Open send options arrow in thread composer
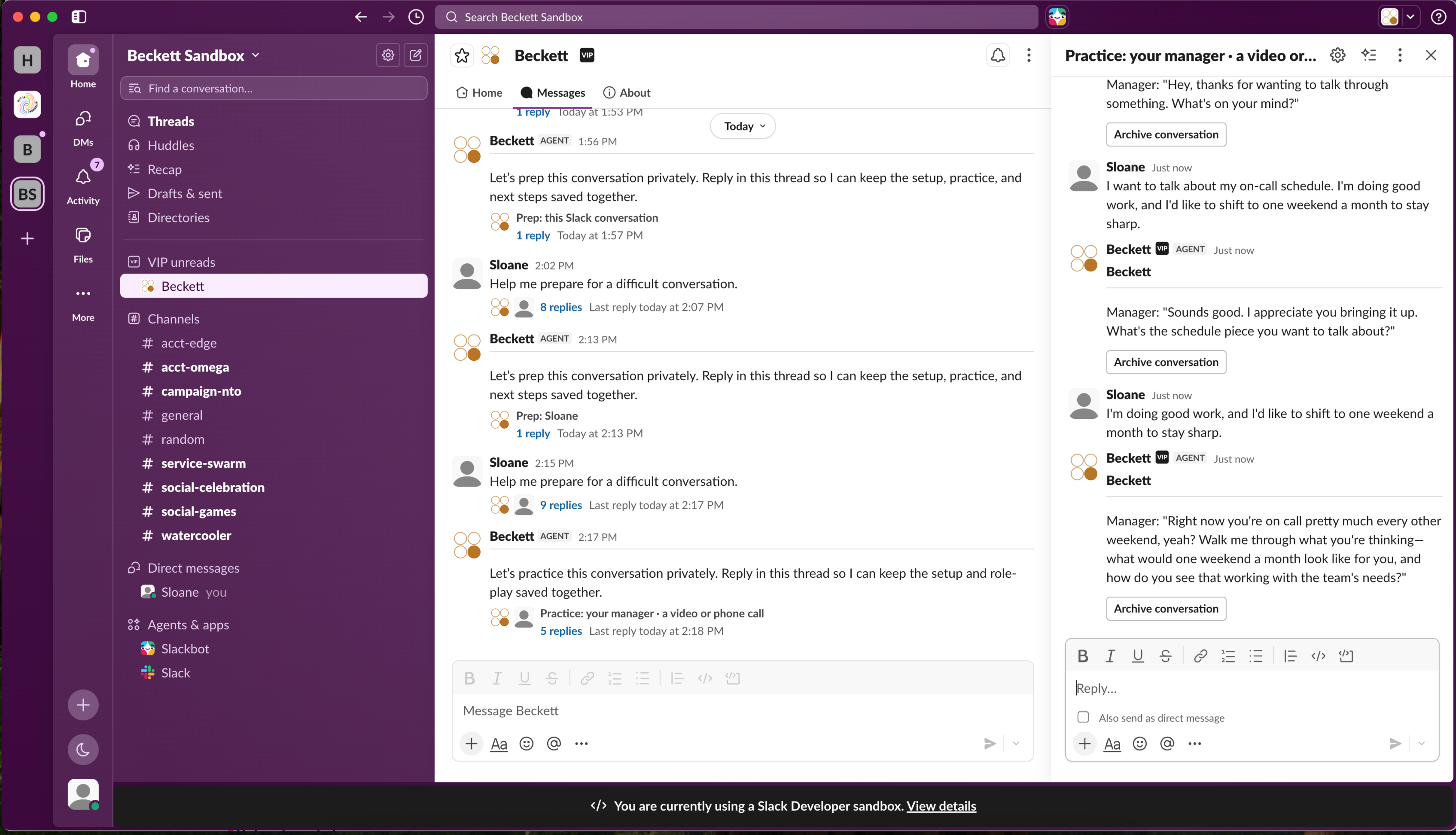Screen dimensions: 1456x835 click(x=1421, y=744)
